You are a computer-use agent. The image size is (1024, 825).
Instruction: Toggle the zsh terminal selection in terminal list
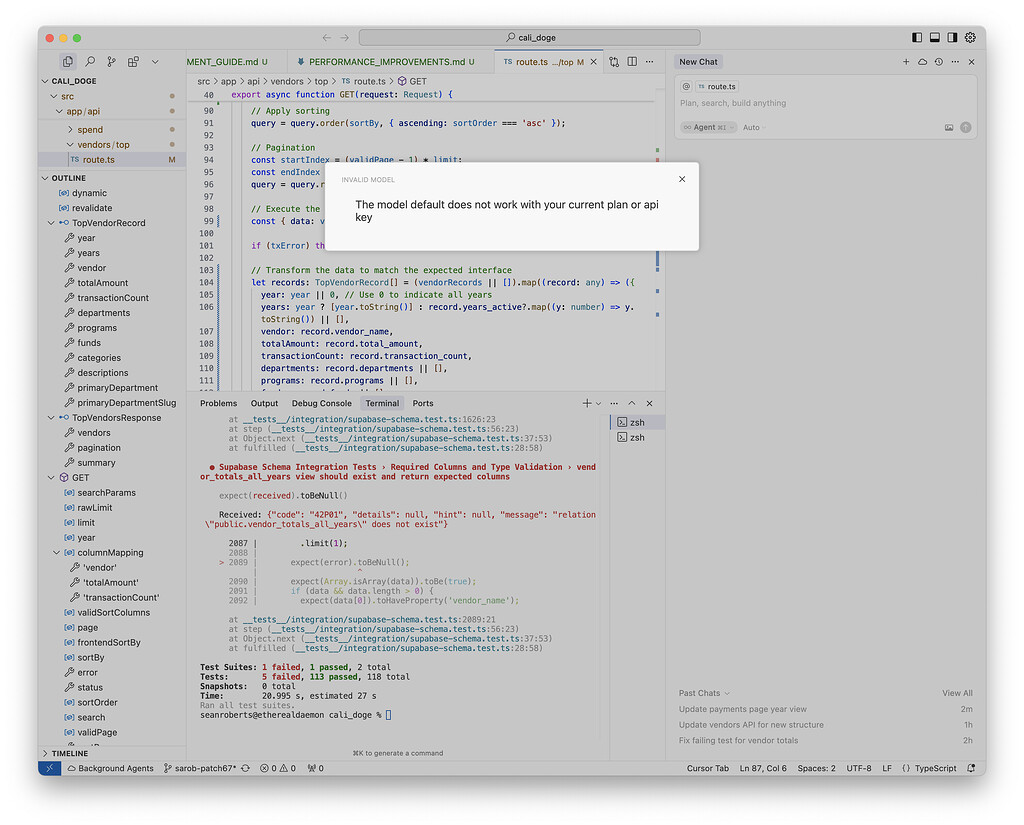click(x=638, y=421)
